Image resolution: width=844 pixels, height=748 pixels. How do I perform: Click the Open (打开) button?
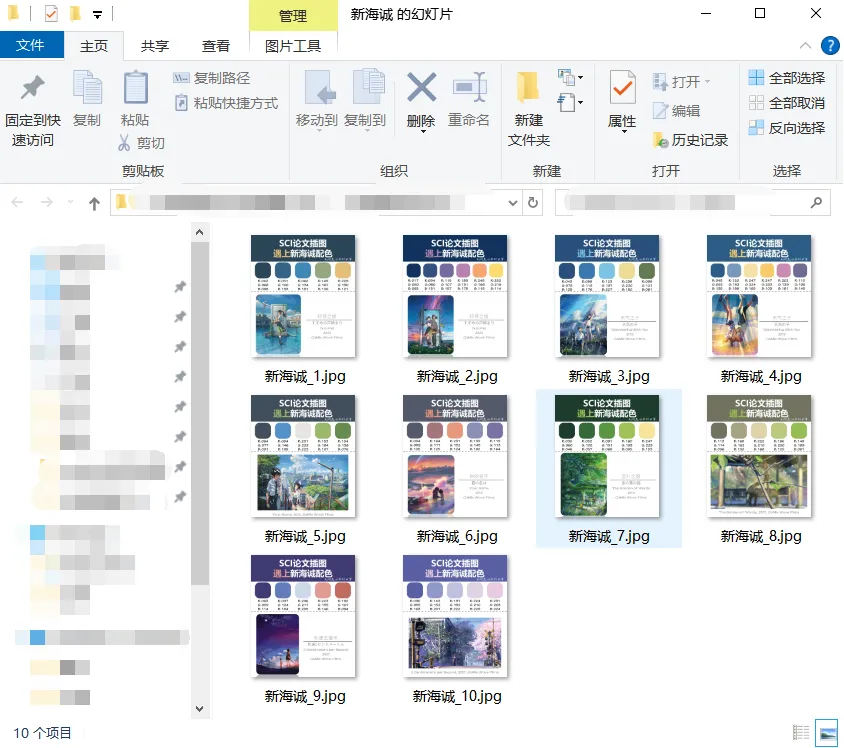coord(681,82)
